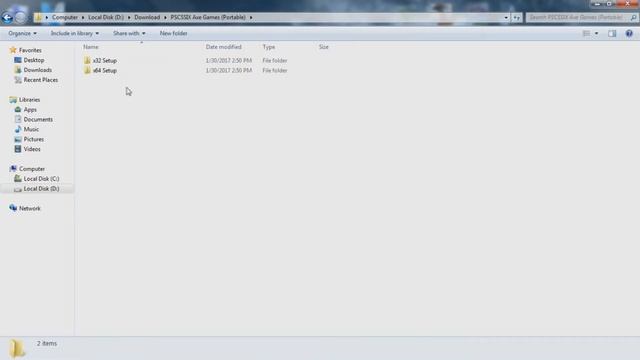Viewport: 640px width, 360px height.
Task: Click the Desktop icon in Favorites
Action: [18, 60]
